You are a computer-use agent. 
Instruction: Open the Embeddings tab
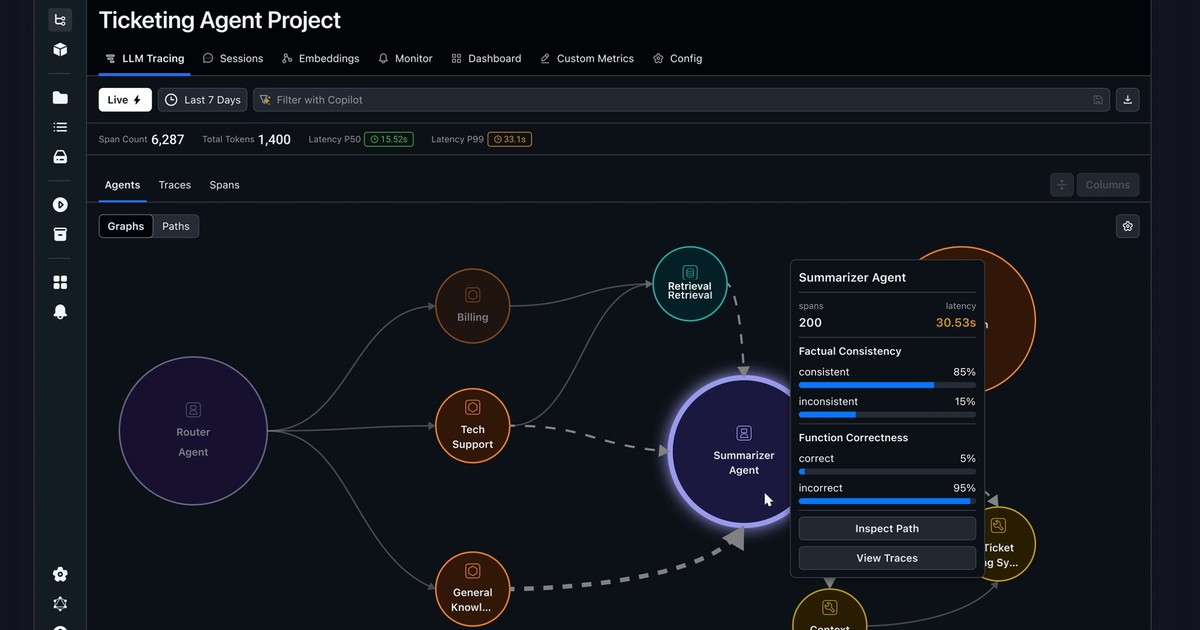point(320,59)
